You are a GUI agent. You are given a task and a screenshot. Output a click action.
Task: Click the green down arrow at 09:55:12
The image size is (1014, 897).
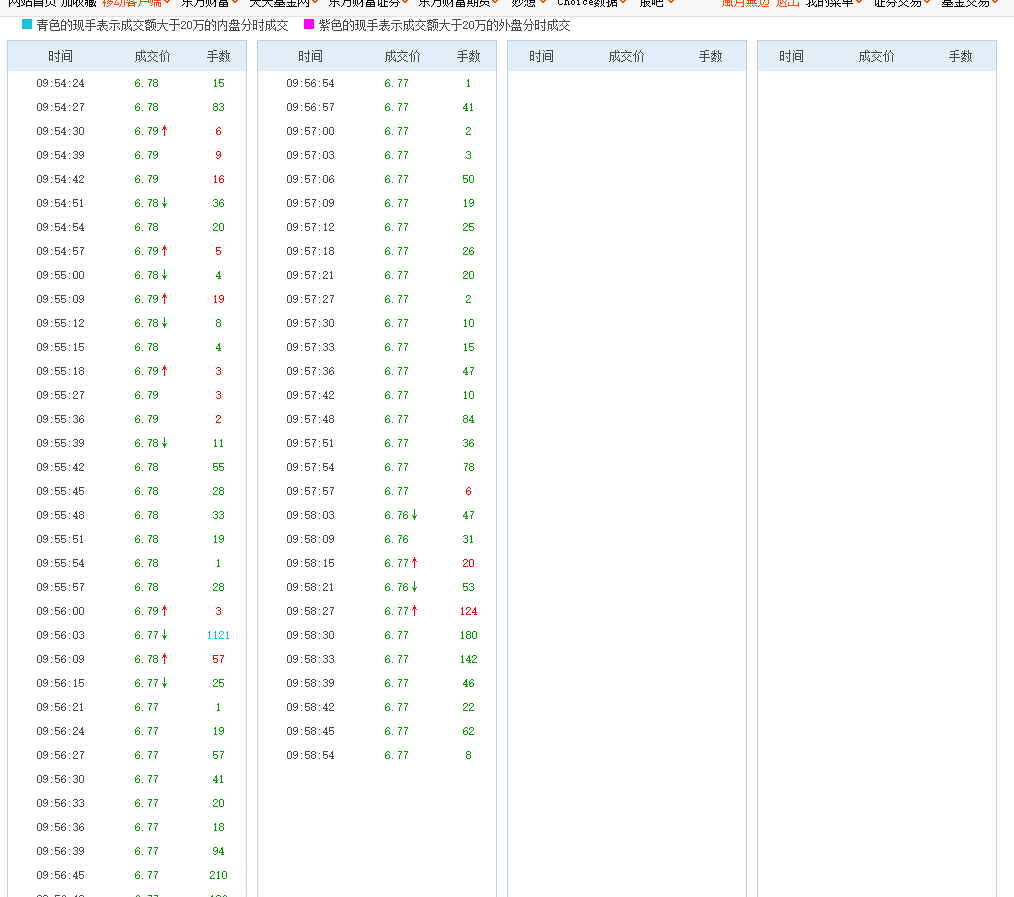click(164, 323)
